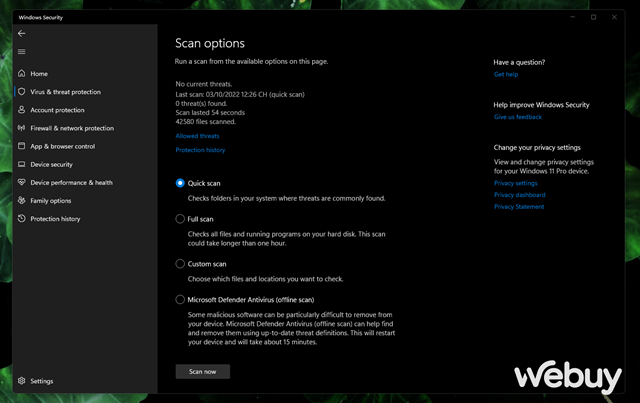Viewport: 640px width, 403px height.
Task: Open the Privacy dashboard link
Action: tap(520, 195)
